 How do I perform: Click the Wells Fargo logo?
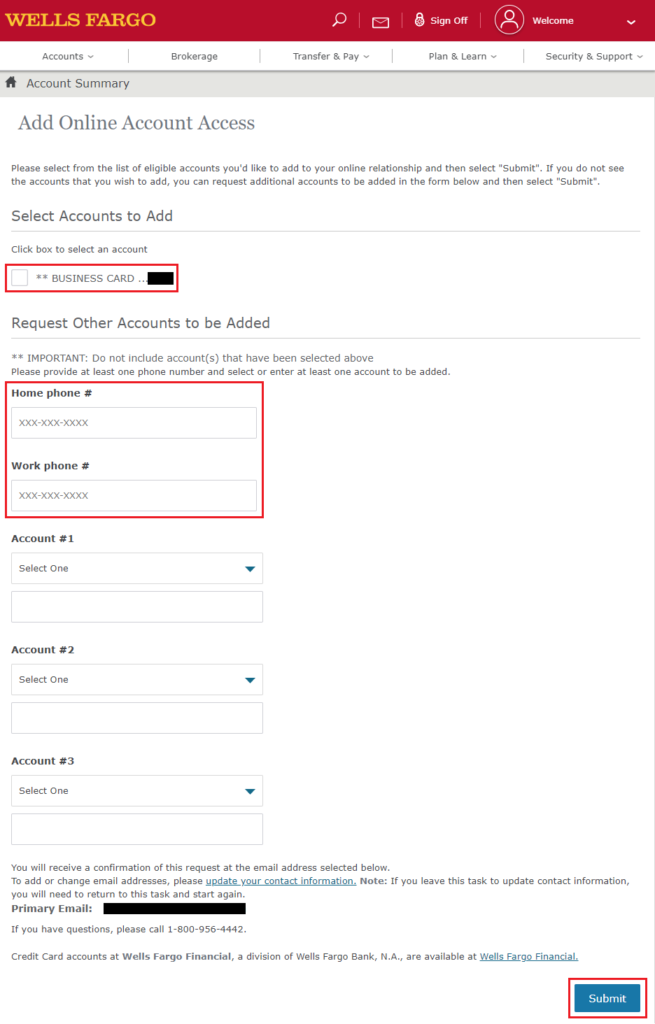80,20
